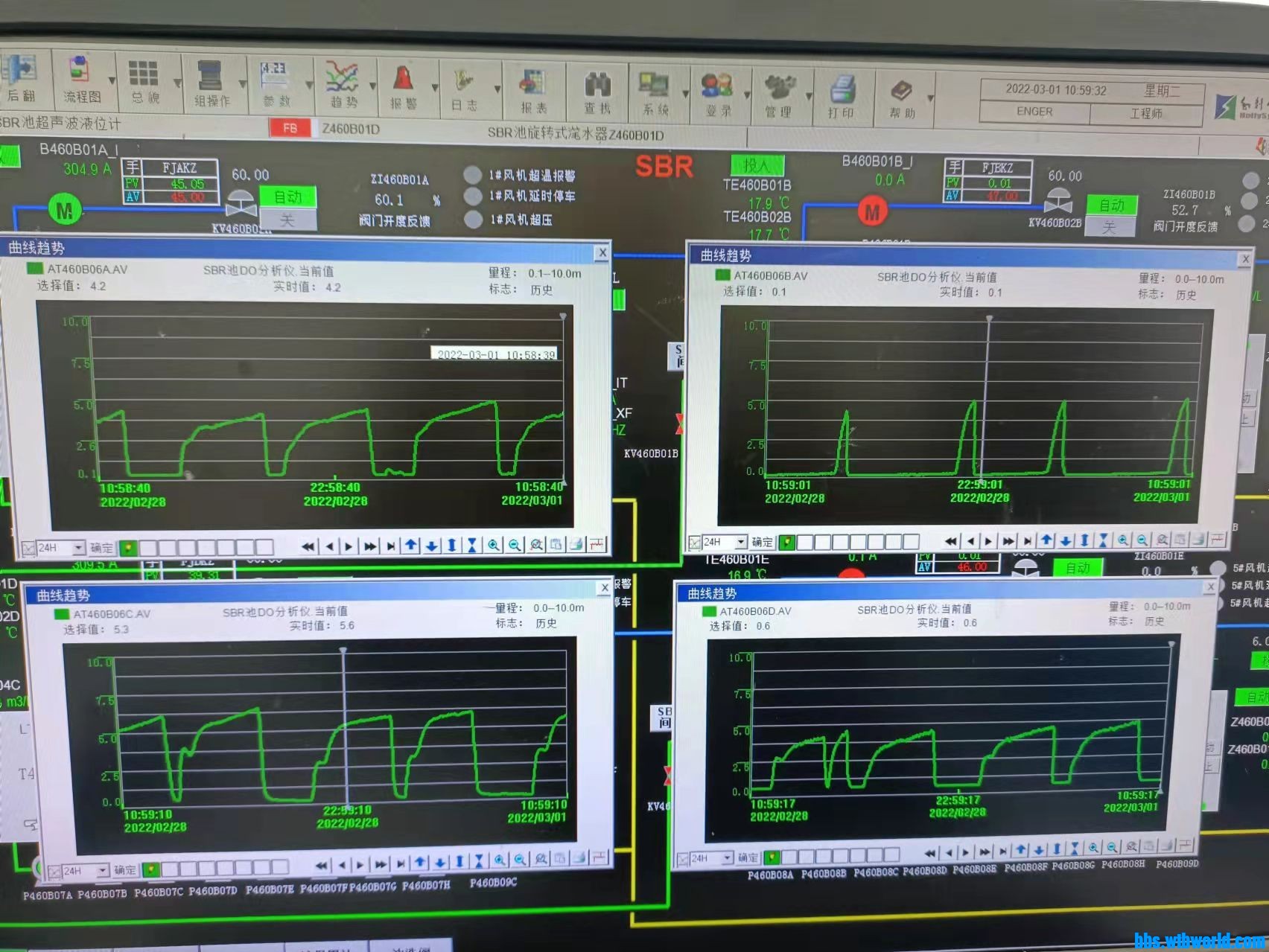Click blue up arrow in AT460B06C trend
The height and width of the screenshot is (952, 1269).
click(421, 863)
